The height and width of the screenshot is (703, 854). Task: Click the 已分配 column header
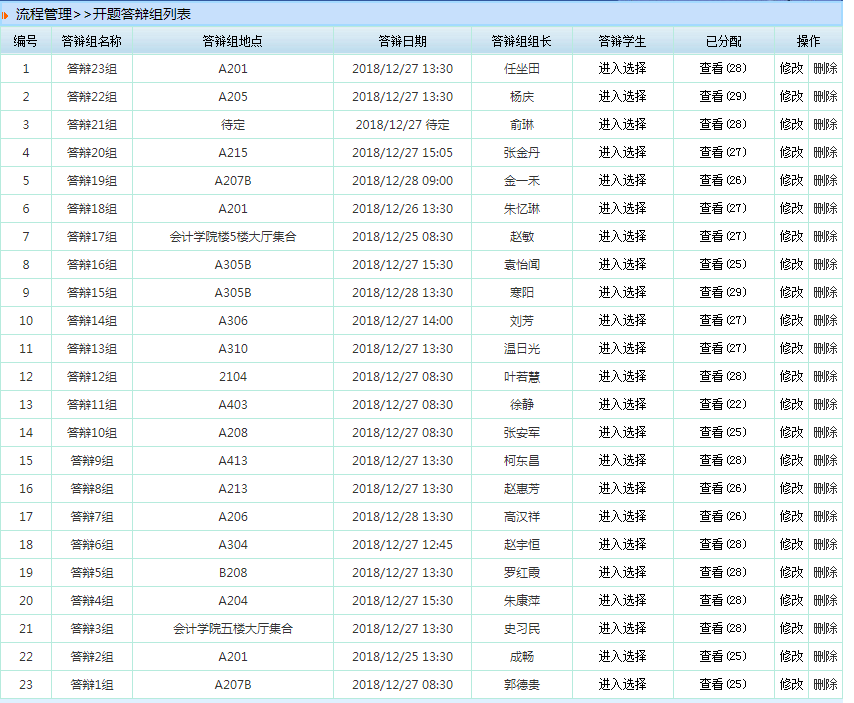point(722,41)
